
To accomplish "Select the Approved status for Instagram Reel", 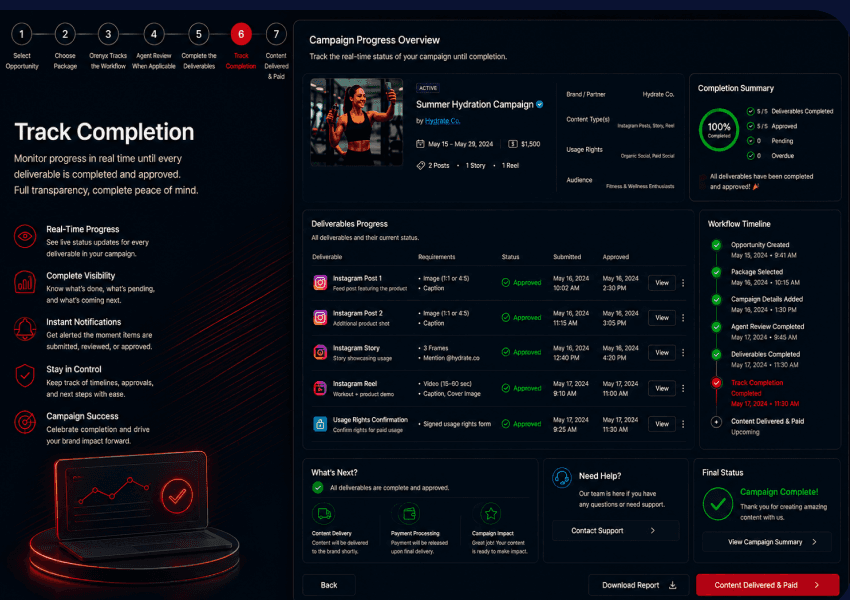I will coord(521,388).
